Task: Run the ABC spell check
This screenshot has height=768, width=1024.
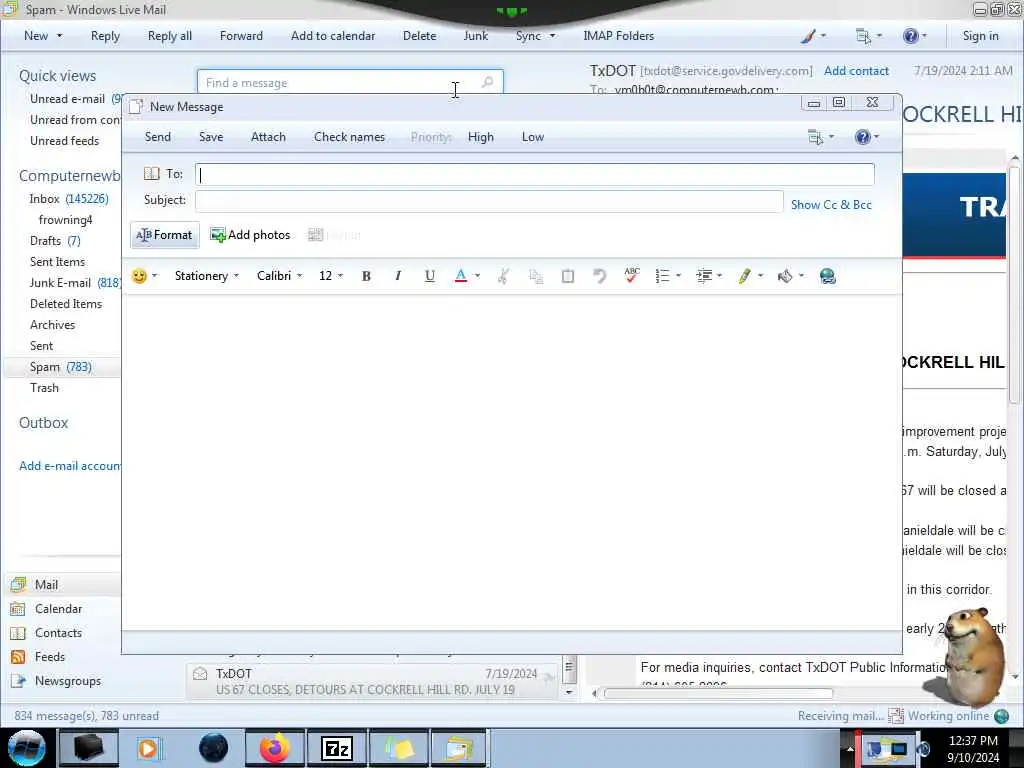Action: [632, 276]
